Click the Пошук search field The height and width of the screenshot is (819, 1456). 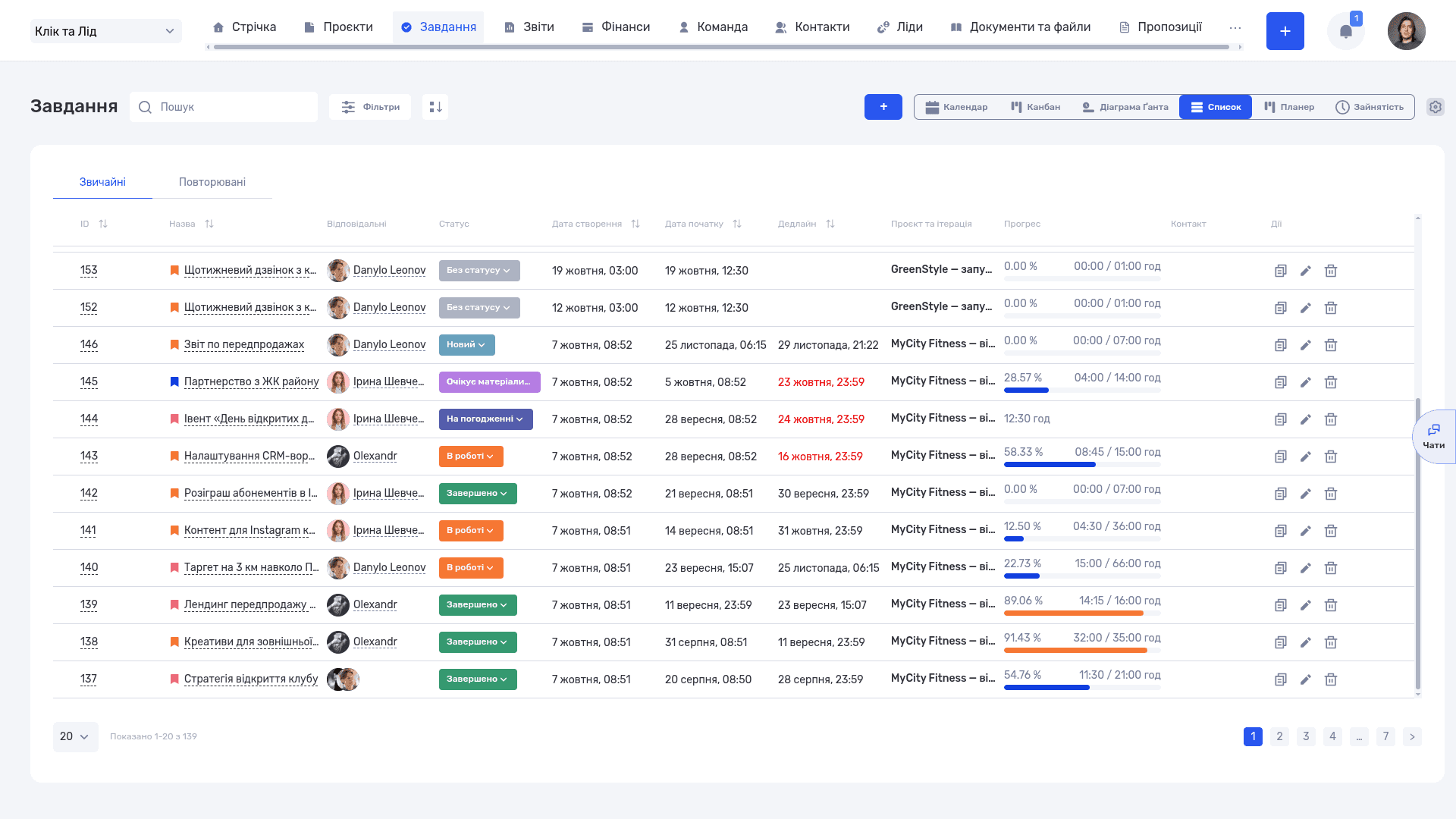224,107
